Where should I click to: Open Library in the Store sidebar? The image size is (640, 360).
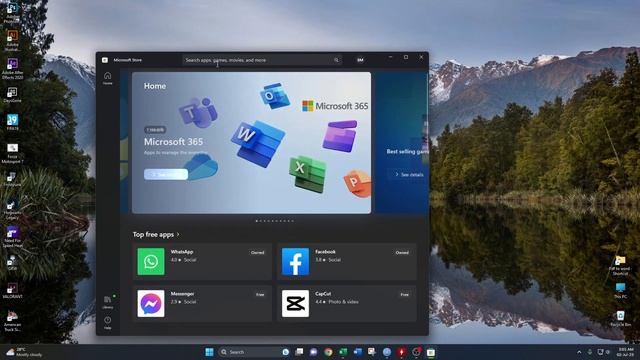108,302
